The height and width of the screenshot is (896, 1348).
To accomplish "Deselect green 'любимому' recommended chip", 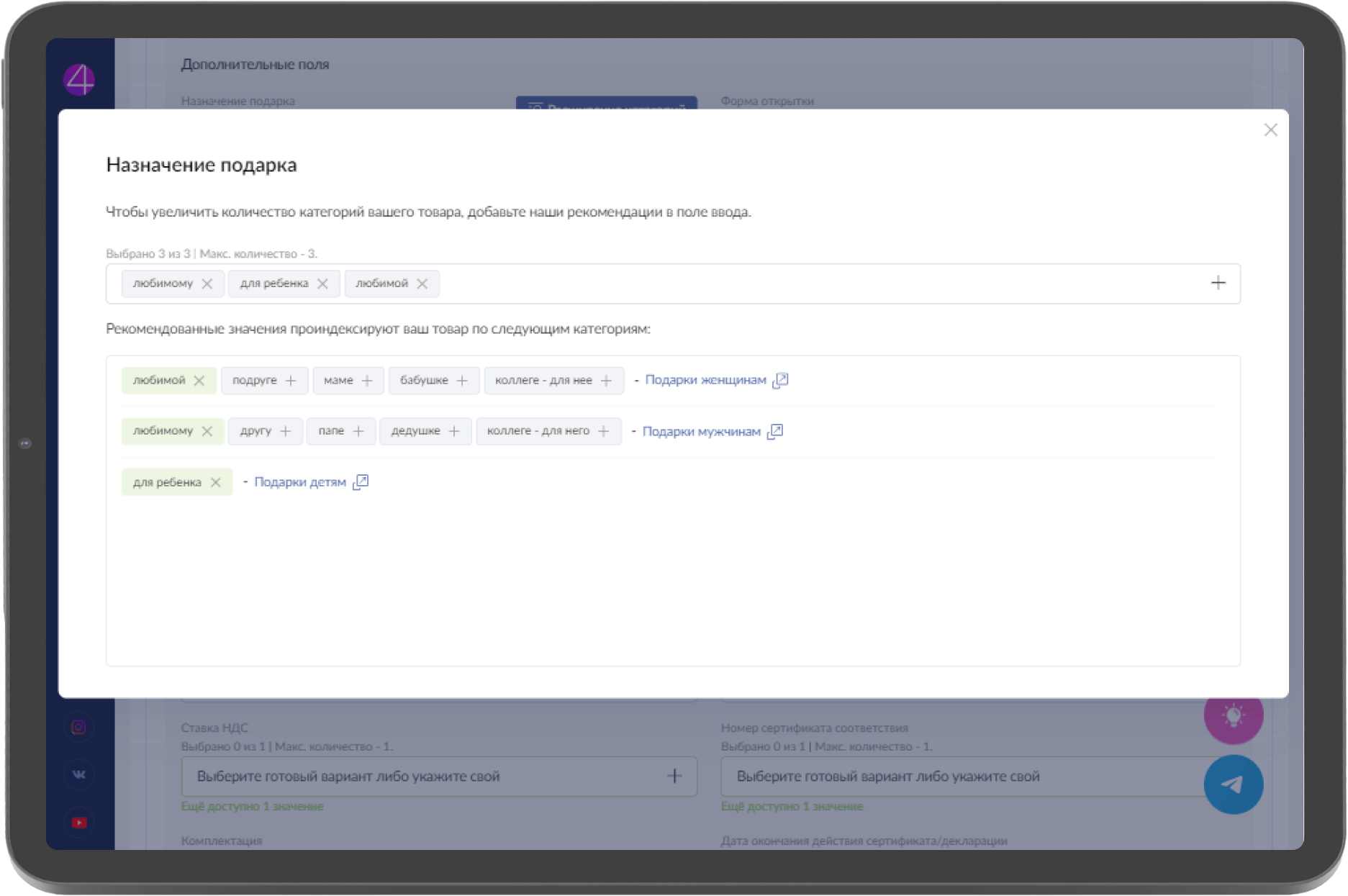I will (207, 431).
